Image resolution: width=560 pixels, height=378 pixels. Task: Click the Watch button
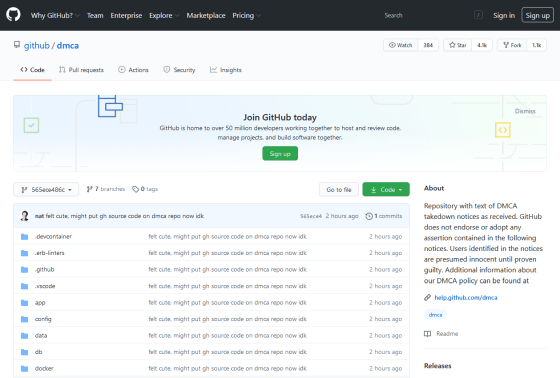400,45
